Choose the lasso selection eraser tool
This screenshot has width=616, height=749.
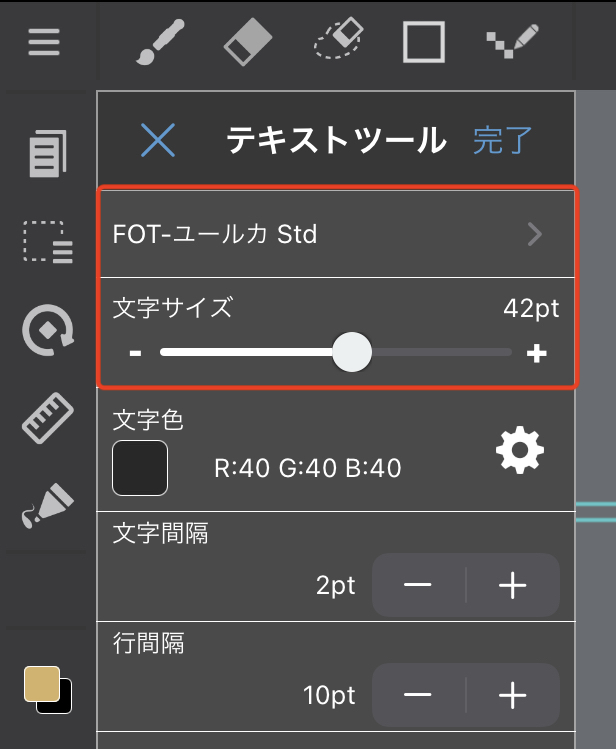[338, 42]
